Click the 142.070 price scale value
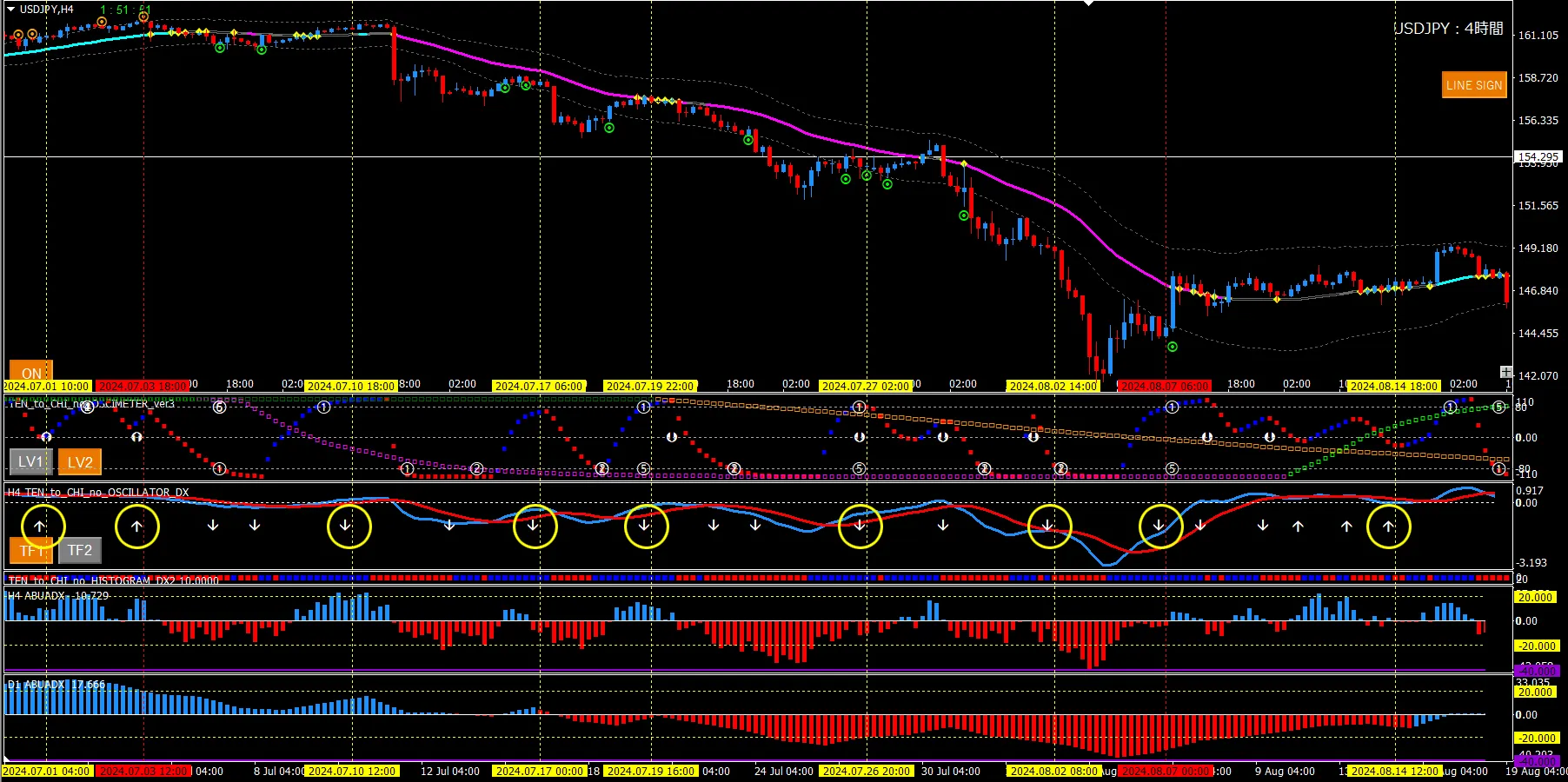 1538,376
